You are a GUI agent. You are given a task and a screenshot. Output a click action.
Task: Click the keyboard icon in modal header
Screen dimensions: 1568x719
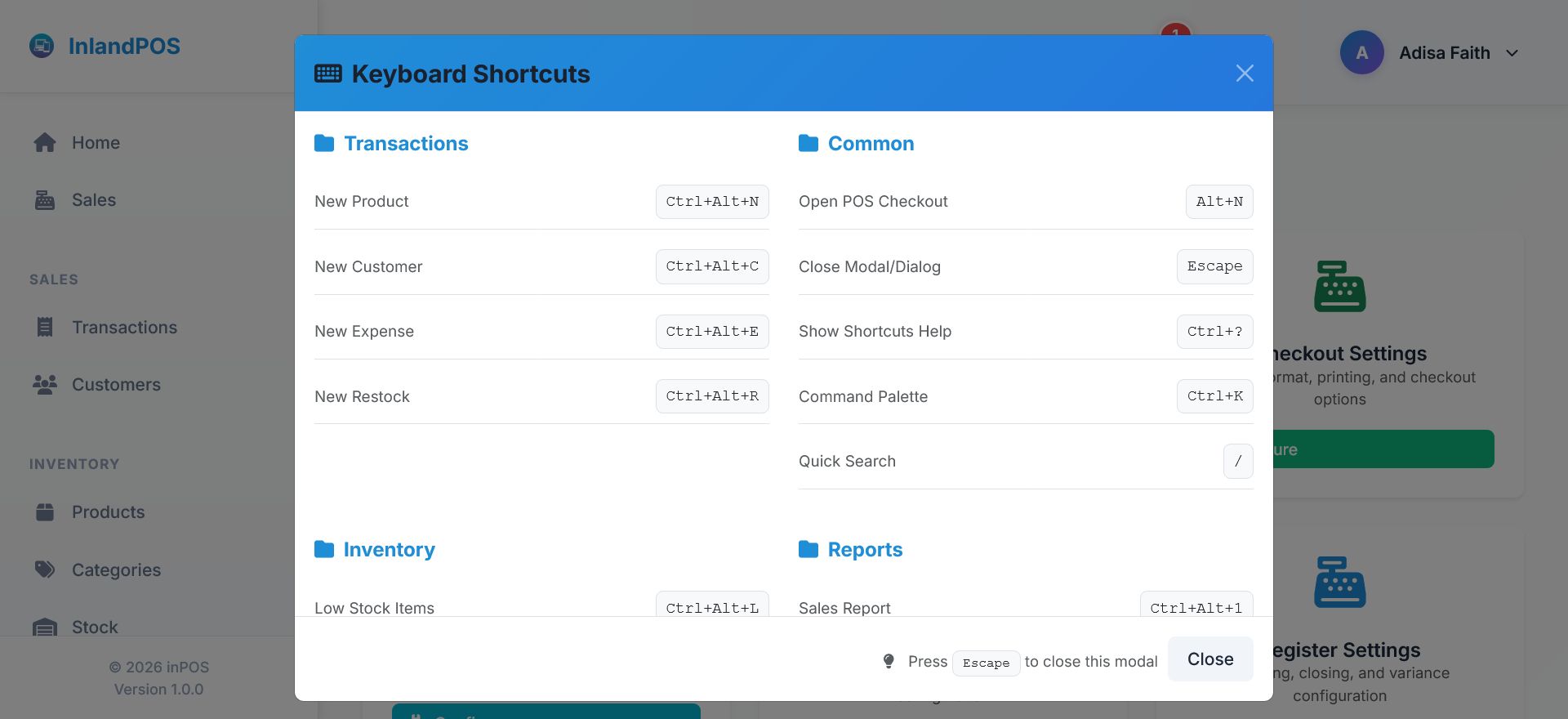(328, 74)
